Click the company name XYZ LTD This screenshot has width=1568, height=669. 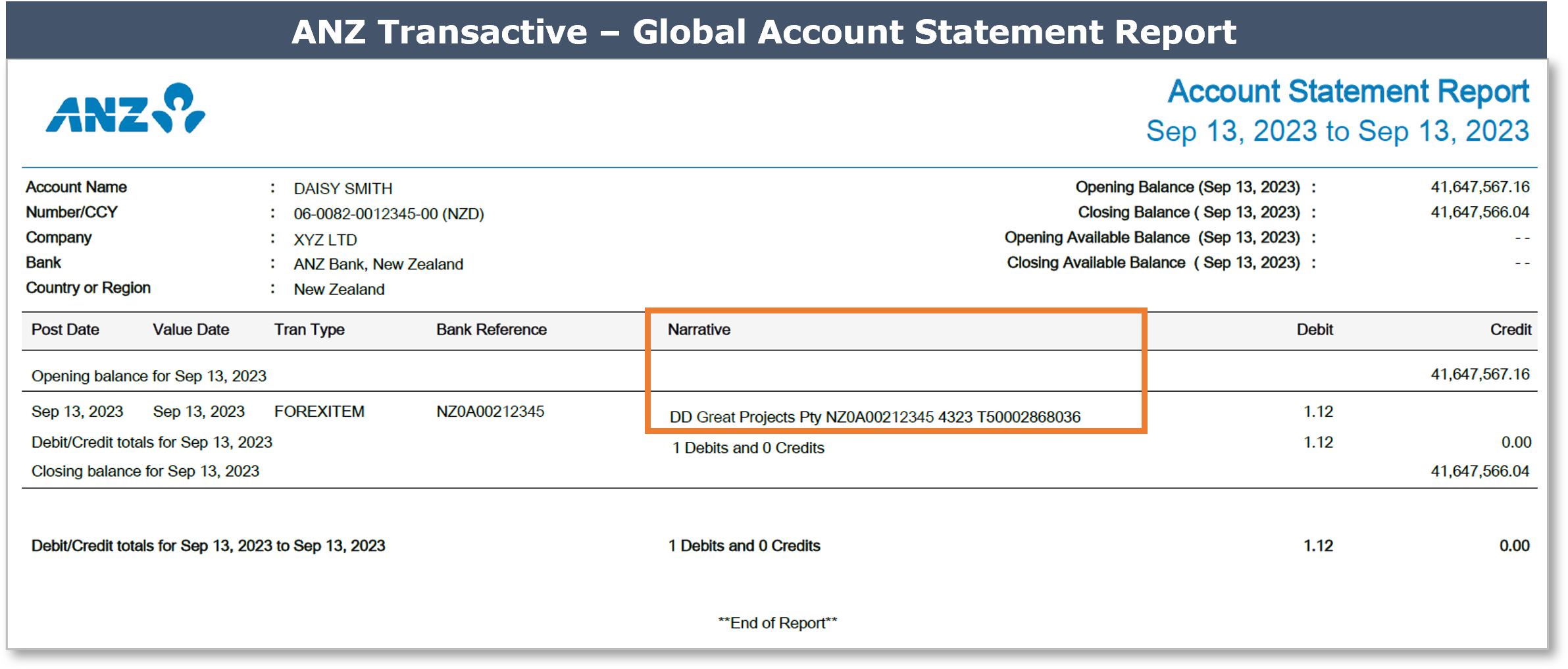(x=325, y=240)
